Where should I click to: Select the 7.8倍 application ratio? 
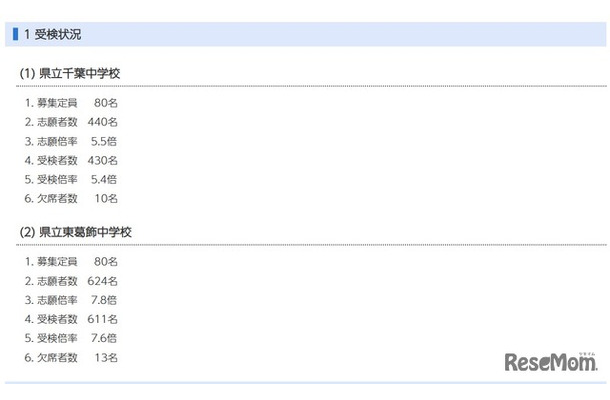point(104,300)
